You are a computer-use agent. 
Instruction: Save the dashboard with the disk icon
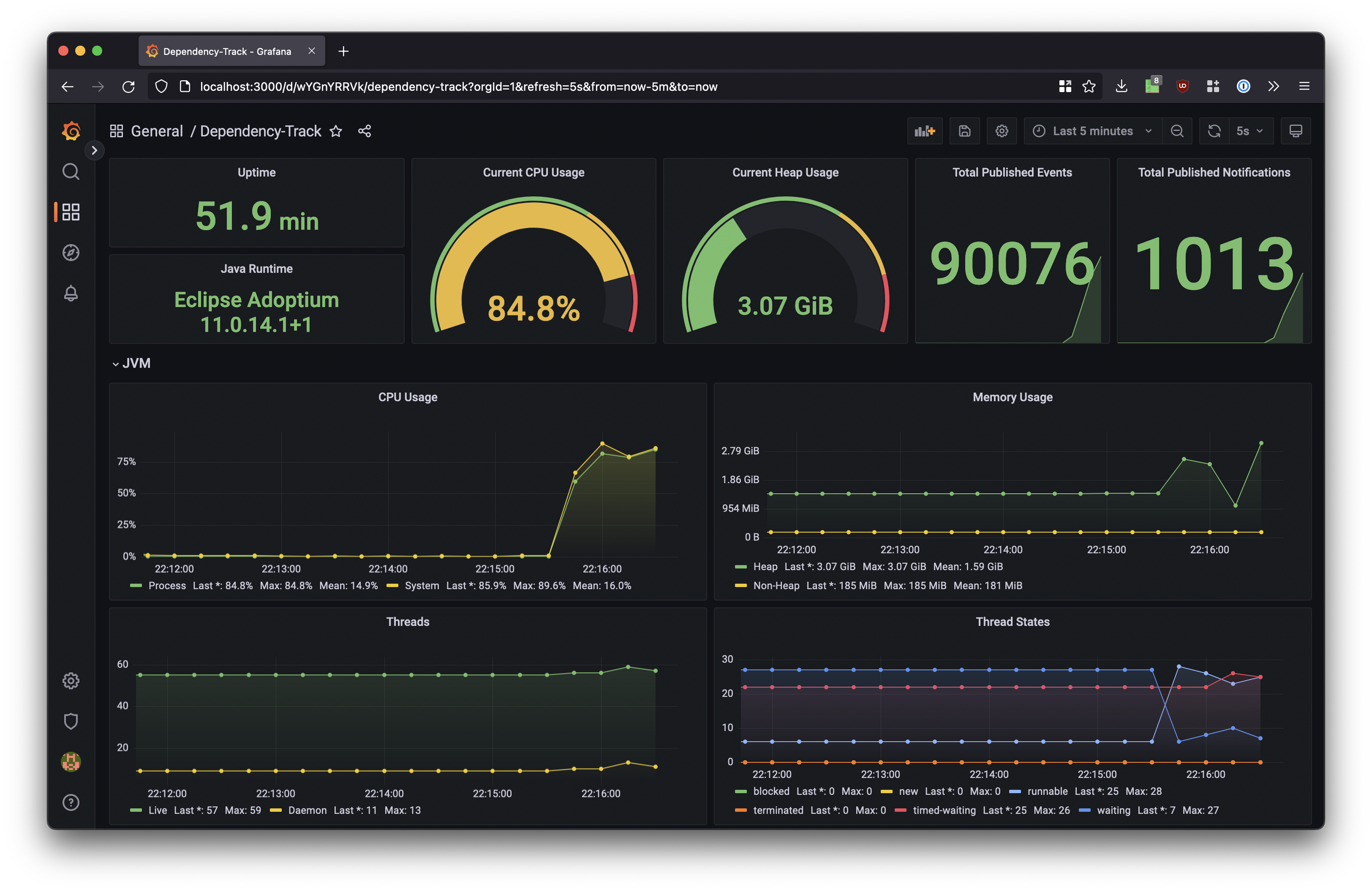click(964, 131)
